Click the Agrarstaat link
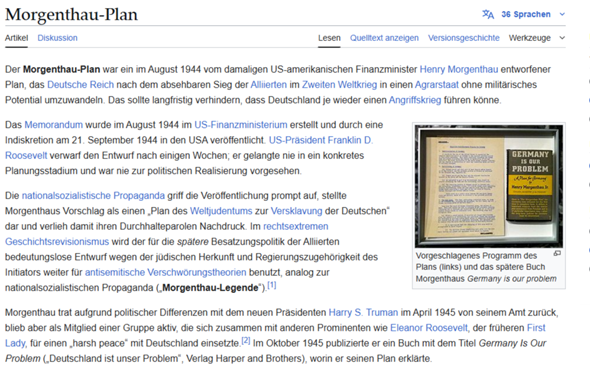This screenshot has width=590, height=373. point(436,85)
